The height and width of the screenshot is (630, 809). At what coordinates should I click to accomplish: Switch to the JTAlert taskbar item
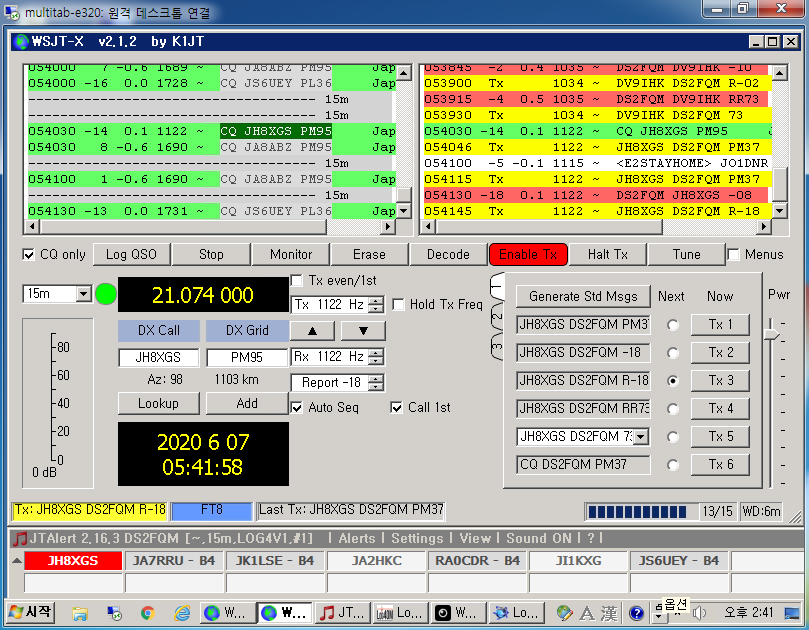343,613
